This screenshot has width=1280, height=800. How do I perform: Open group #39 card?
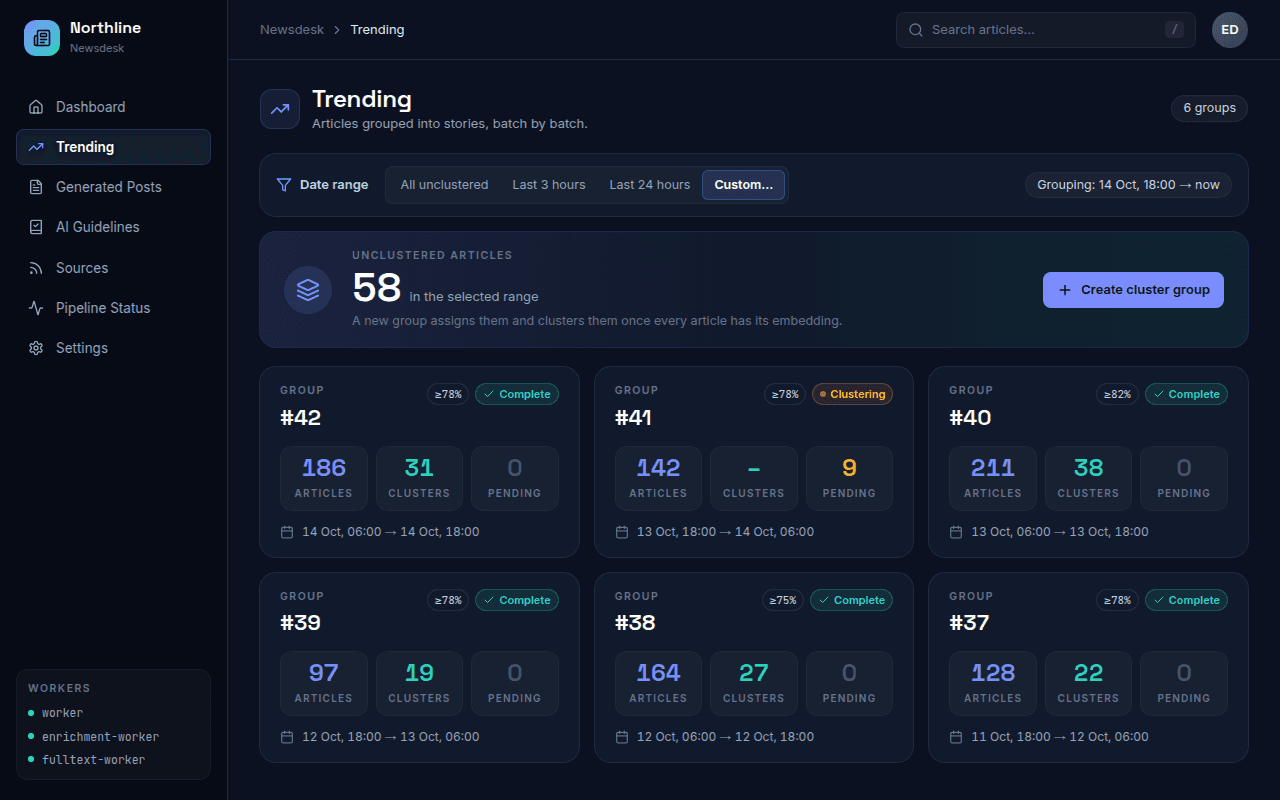pyautogui.click(x=419, y=667)
